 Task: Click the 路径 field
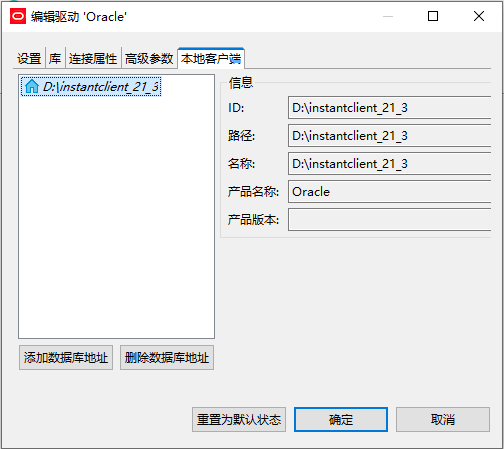click(390, 136)
